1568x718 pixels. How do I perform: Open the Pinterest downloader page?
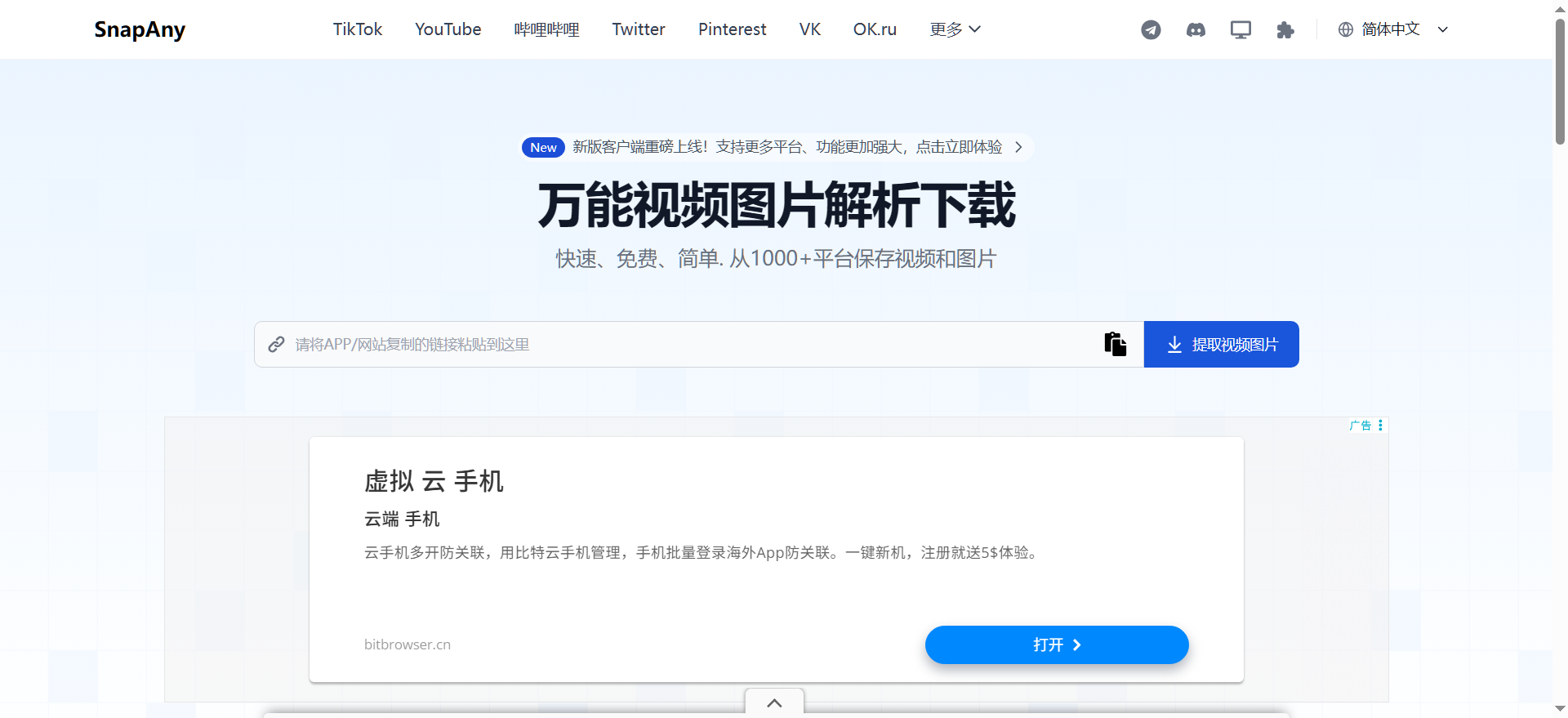click(733, 29)
